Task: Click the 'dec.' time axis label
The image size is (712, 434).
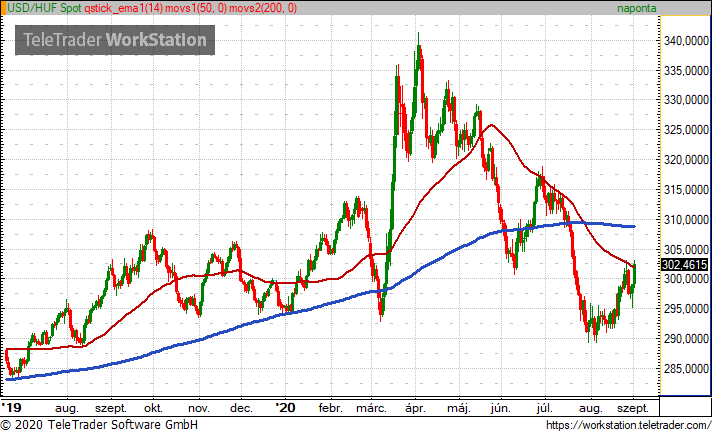Action: click(x=241, y=408)
